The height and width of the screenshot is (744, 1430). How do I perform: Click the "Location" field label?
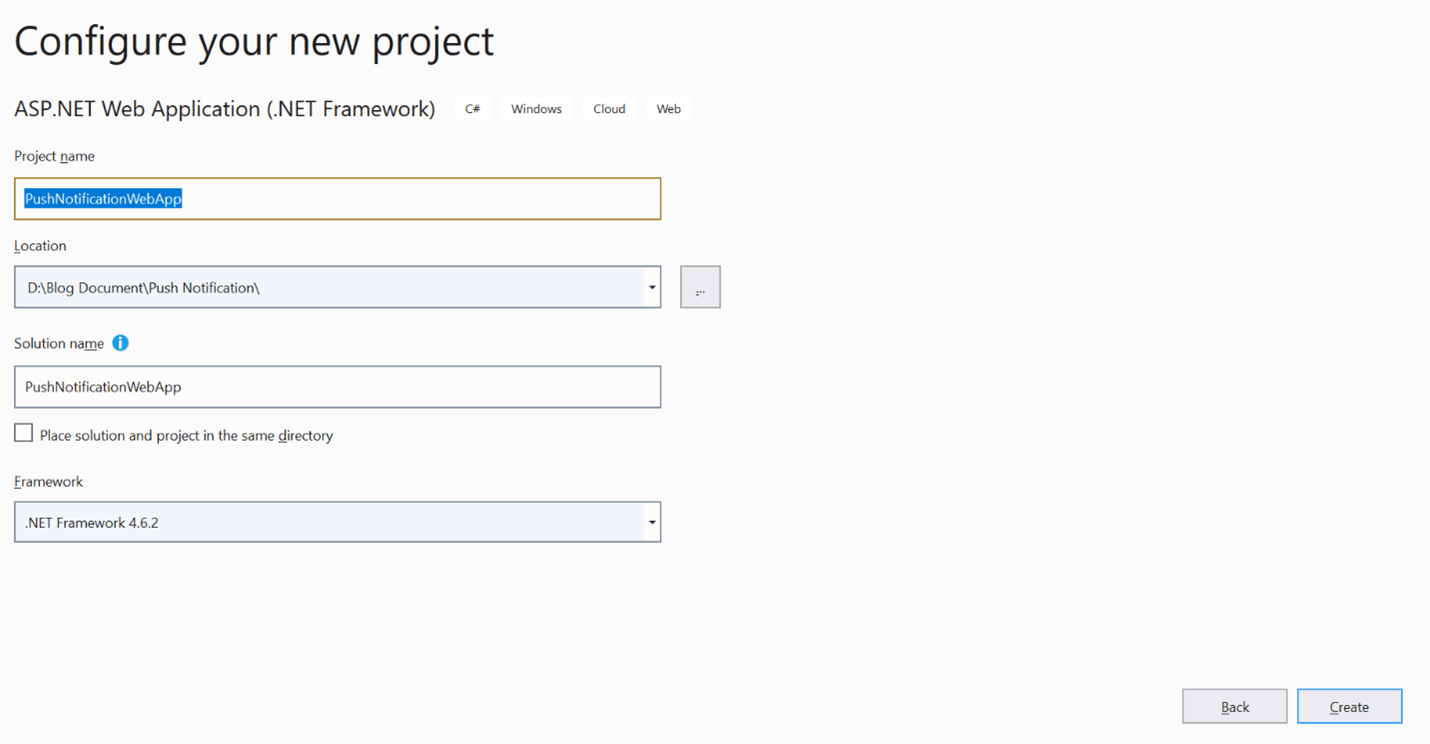[x=40, y=246]
